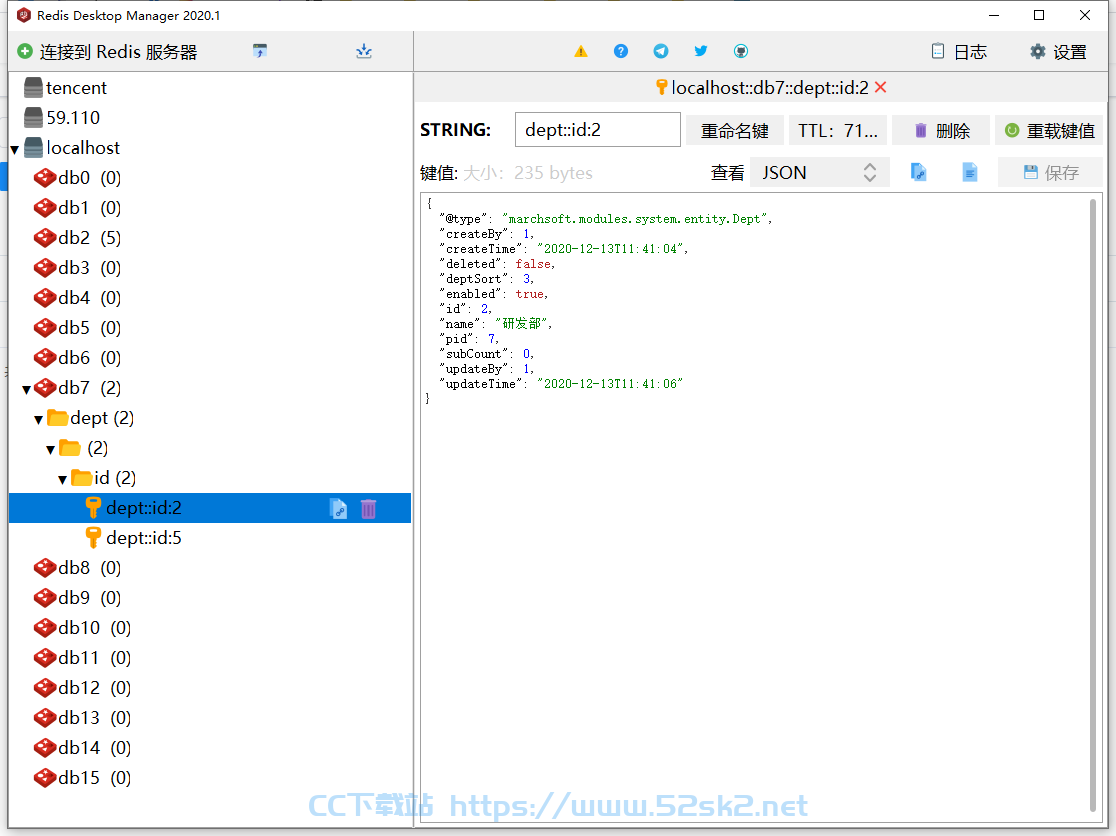Click the folder icon of dept (2)
This screenshot has width=1116, height=836.
click(57, 418)
